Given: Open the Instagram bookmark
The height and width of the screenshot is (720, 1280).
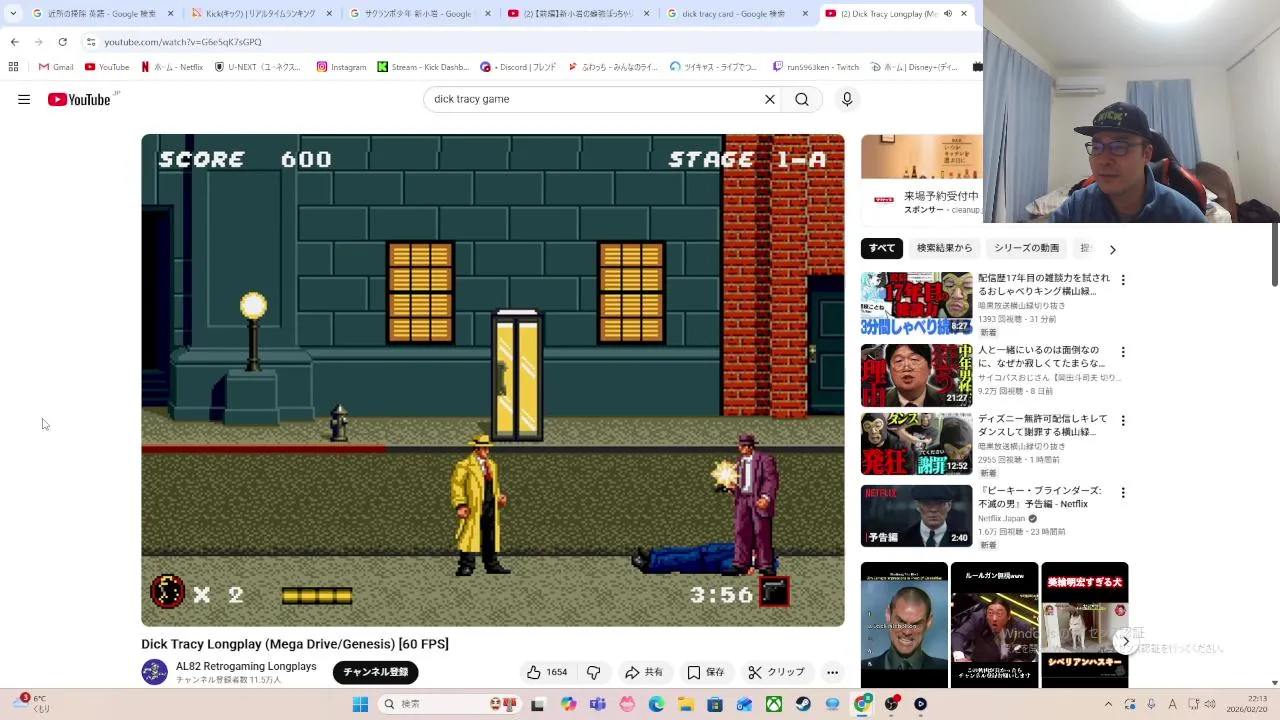Looking at the screenshot, I should tap(342, 67).
